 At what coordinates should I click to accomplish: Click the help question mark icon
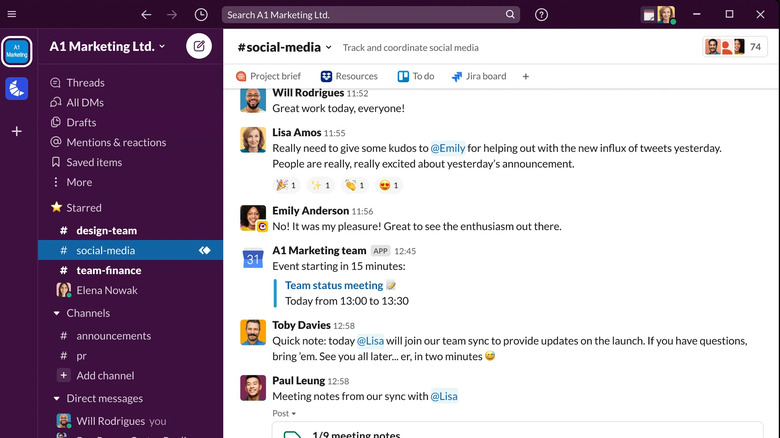tap(541, 15)
